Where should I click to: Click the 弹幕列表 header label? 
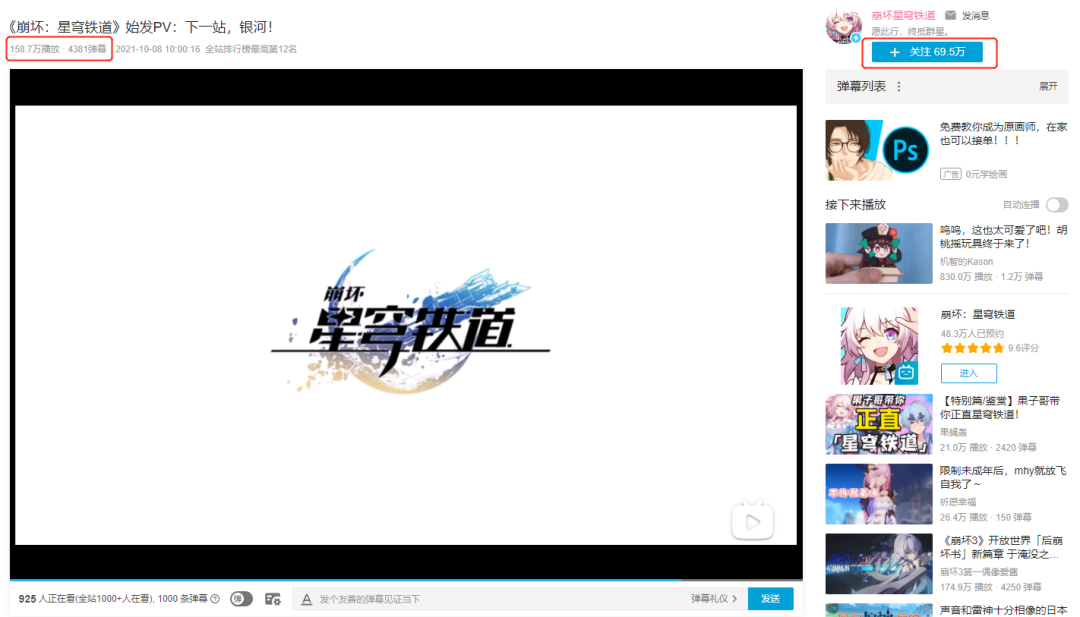click(x=861, y=86)
